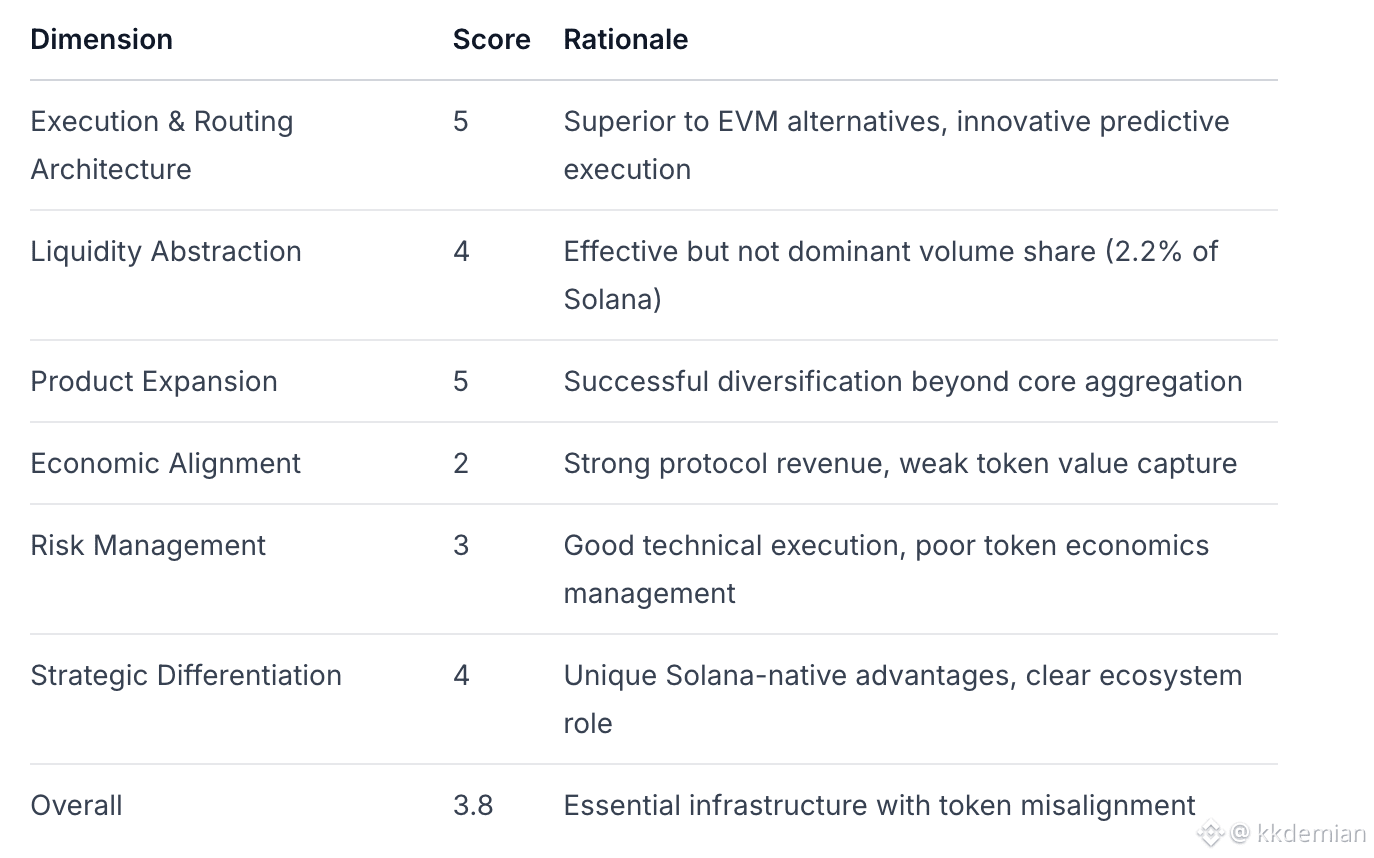Click the Economic Alignment row label
The height and width of the screenshot is (858, 1374).
(166, 463)
